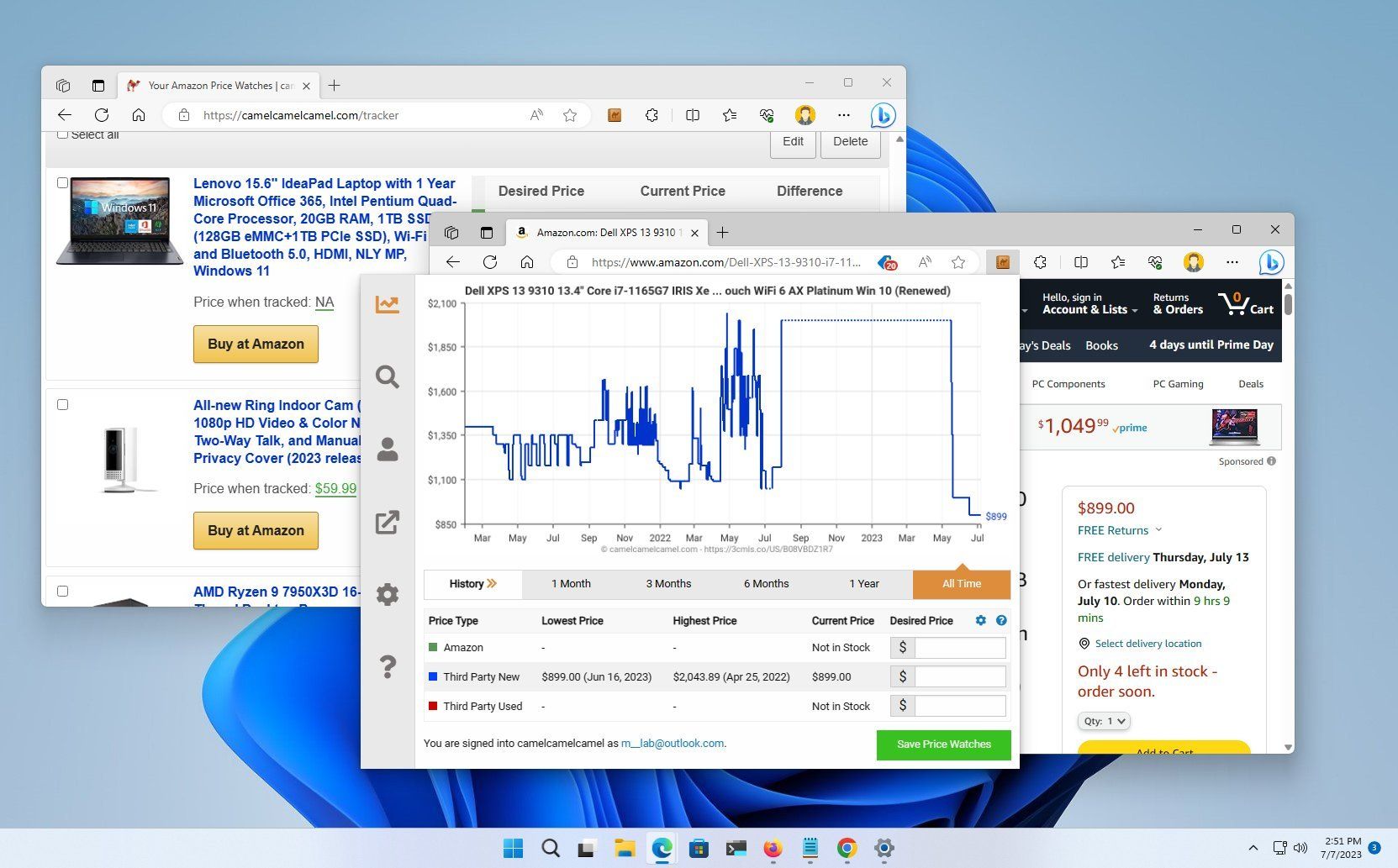
Task: Select the search icon in the Camelizer sidebar
Action: (387, 376)
